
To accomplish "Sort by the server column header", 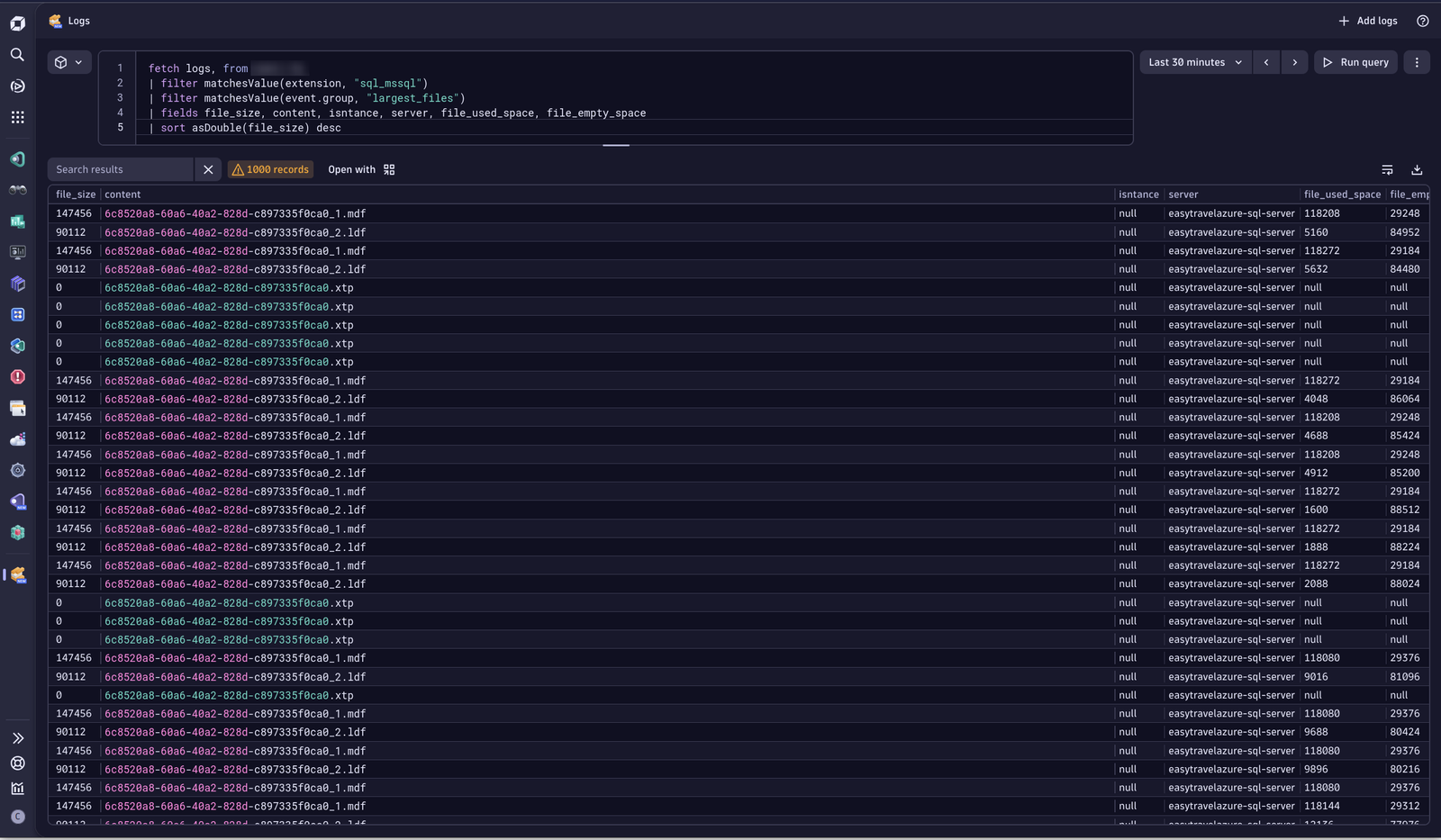I will click(1183, 194).
